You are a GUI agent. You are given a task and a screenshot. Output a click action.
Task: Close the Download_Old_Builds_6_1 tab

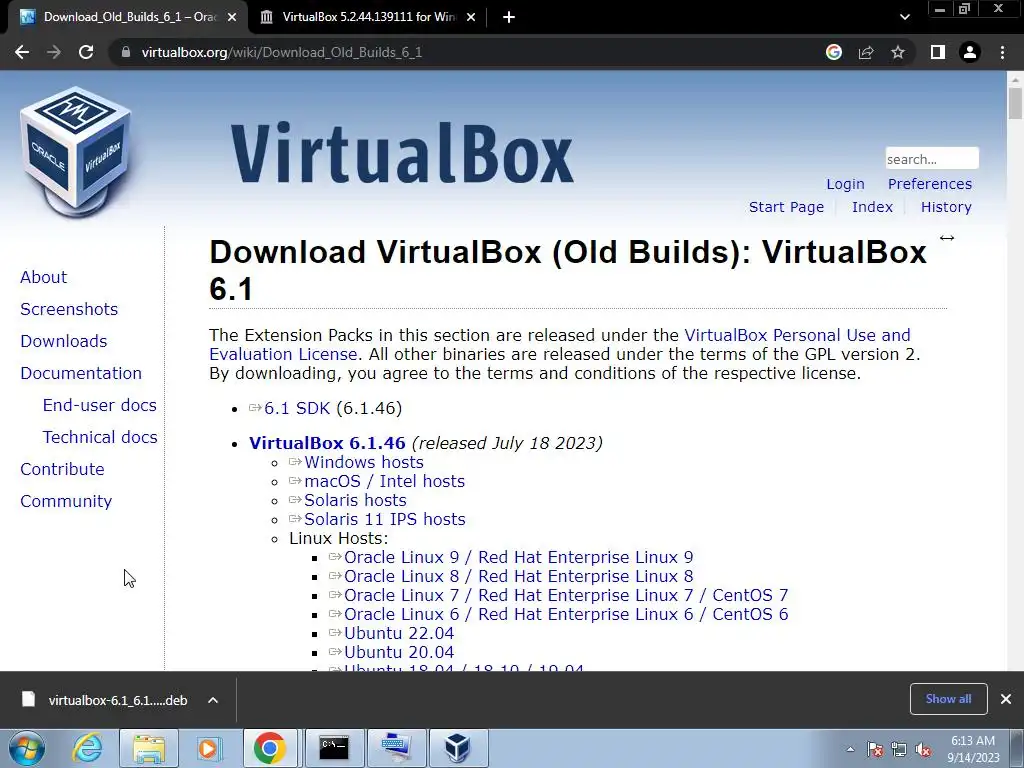tap(232, 17)
